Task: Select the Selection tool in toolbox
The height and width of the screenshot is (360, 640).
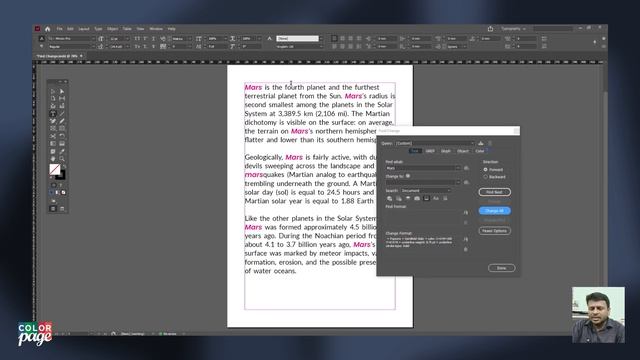Action: tap(53, 91)
